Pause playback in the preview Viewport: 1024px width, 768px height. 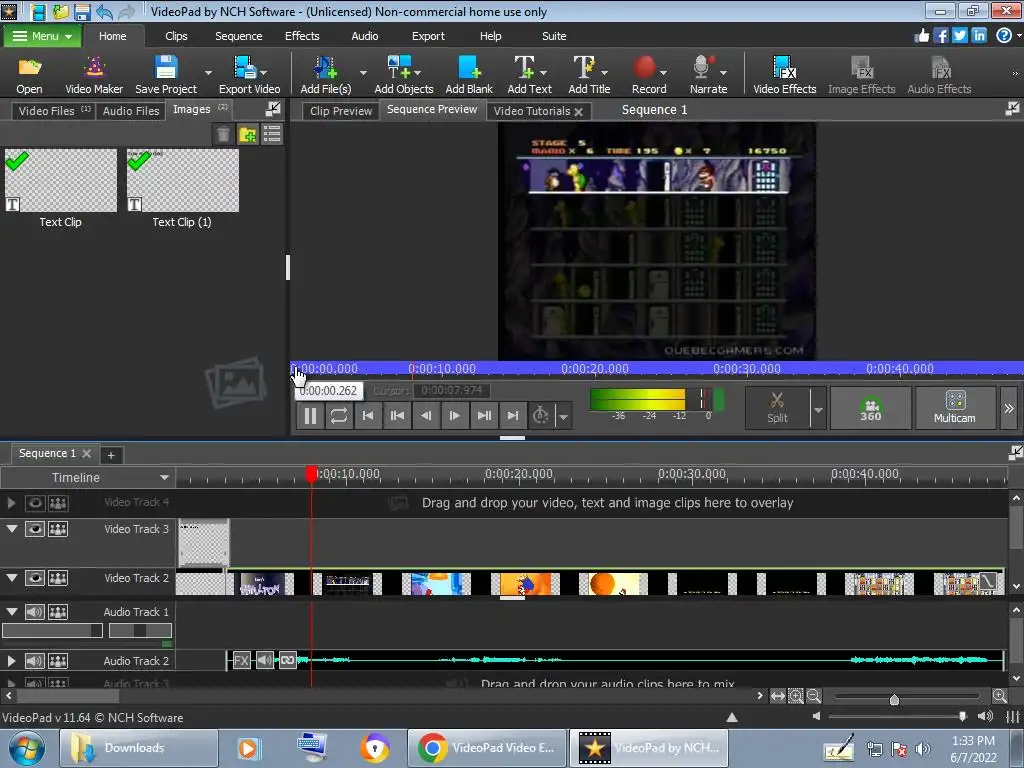(310, 415)
